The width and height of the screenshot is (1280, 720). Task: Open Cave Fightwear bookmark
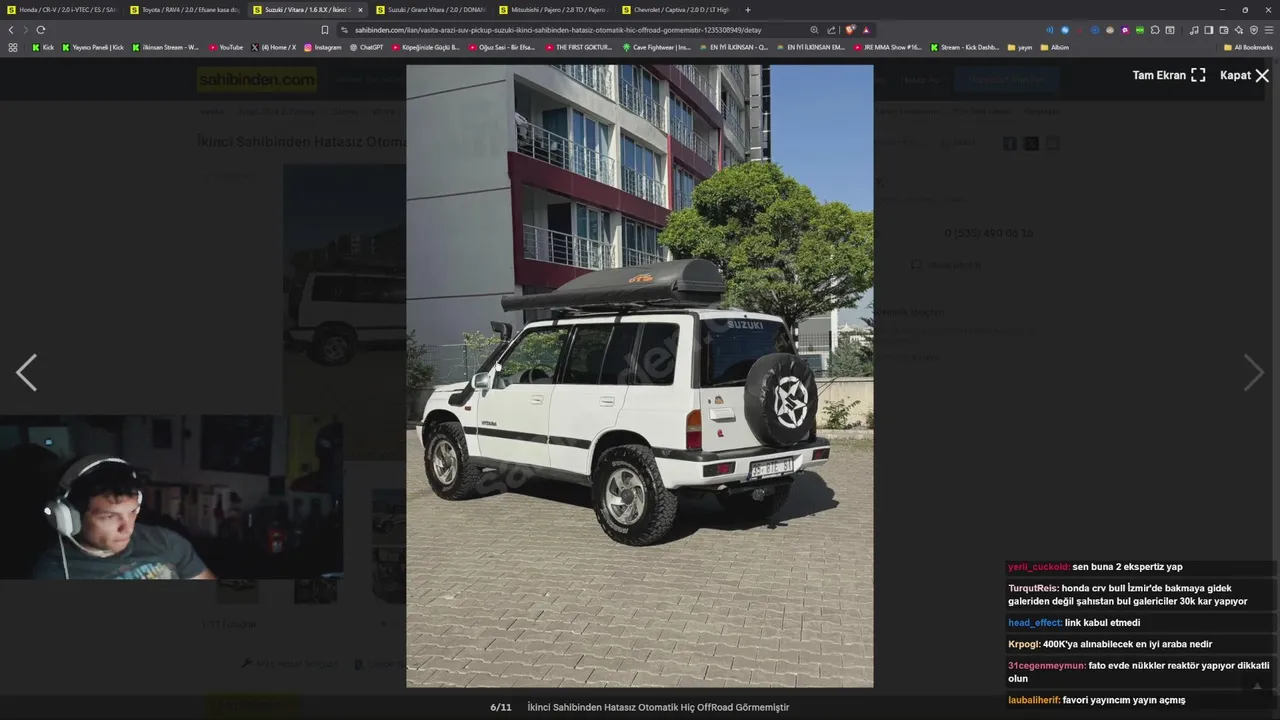pos(656,47)
